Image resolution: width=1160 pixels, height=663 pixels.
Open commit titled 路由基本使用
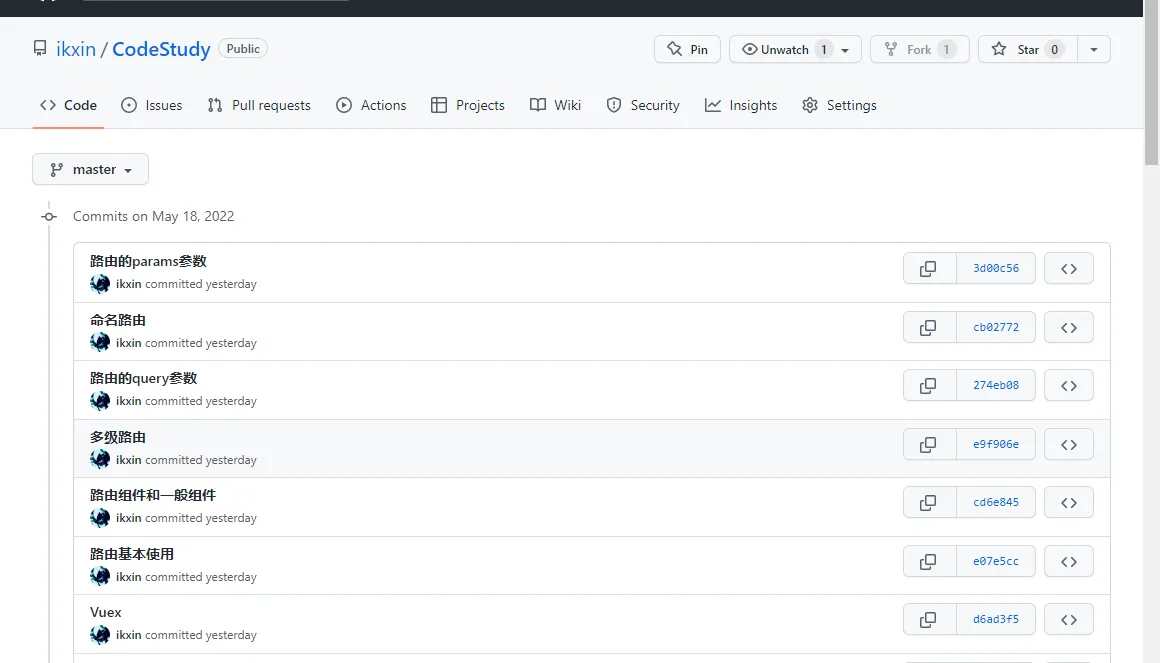(x=132, y=554)
